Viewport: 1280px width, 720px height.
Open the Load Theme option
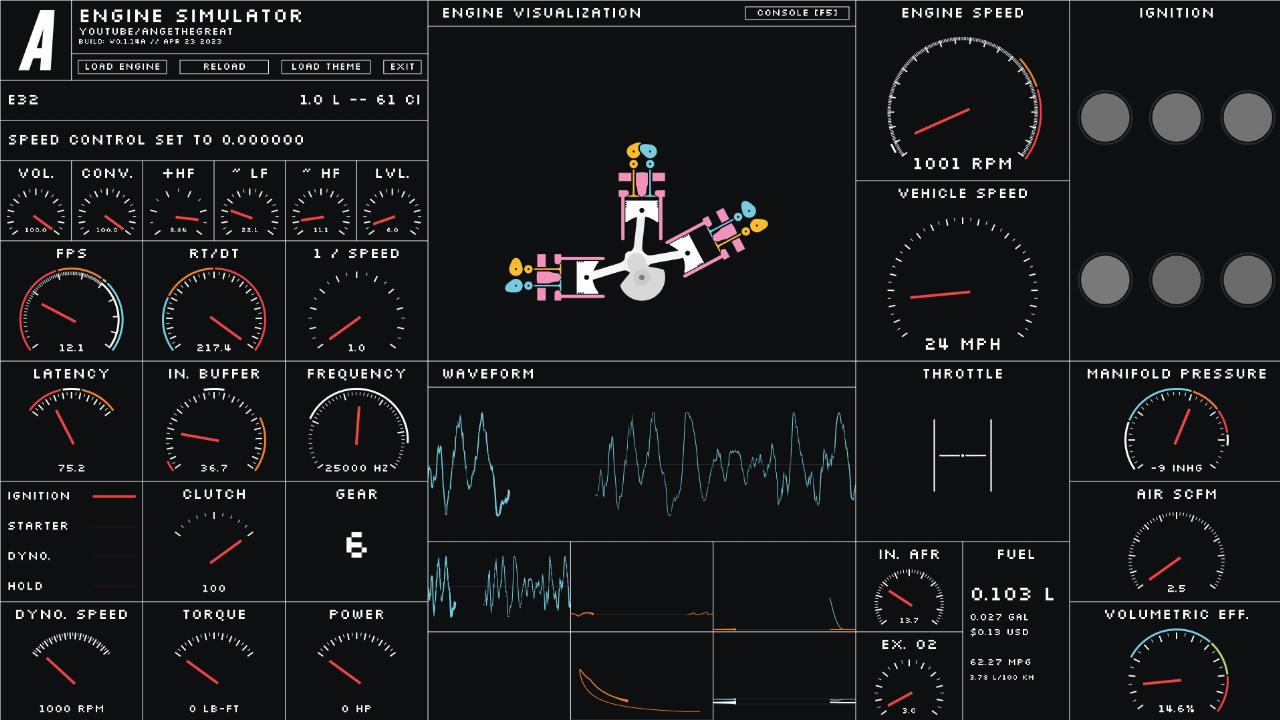[x=326, y=67]
